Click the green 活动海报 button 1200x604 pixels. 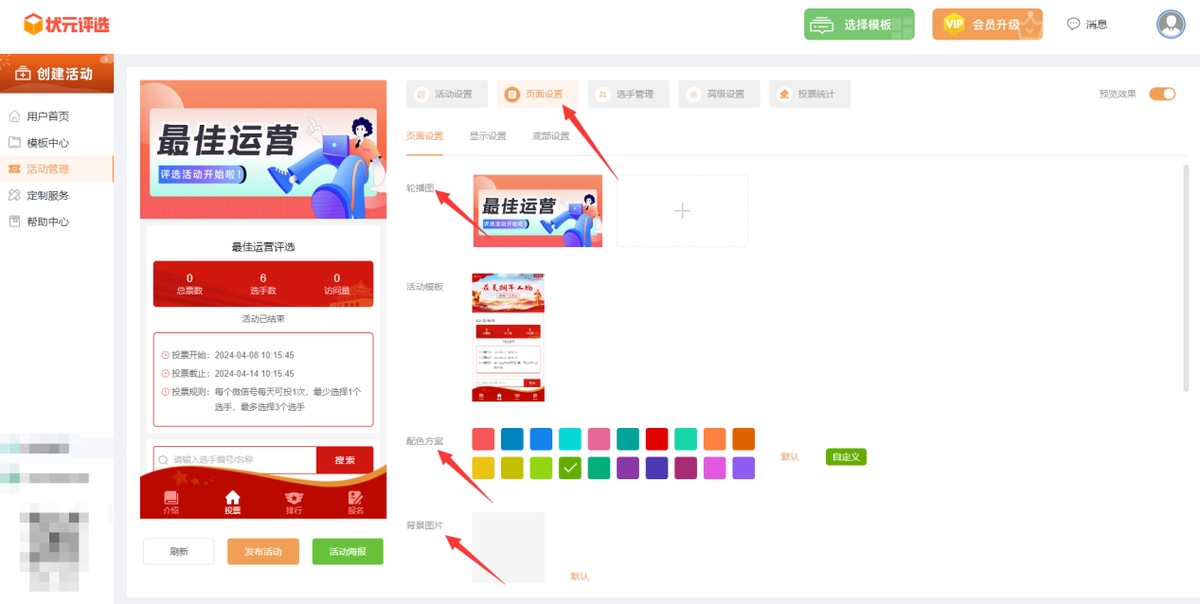(347, 552)
